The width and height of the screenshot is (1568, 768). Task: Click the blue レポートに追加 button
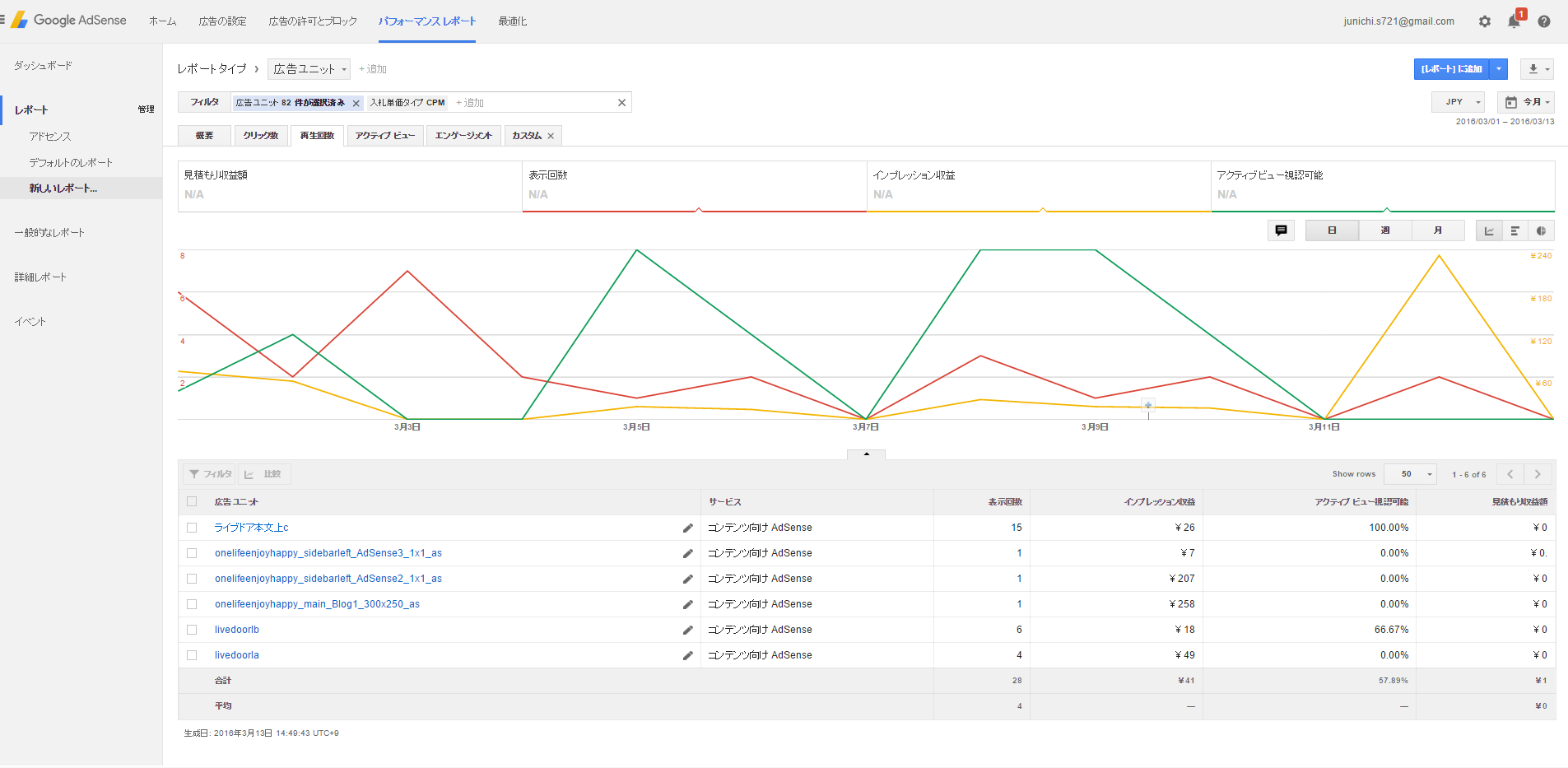pos(1452,69)
